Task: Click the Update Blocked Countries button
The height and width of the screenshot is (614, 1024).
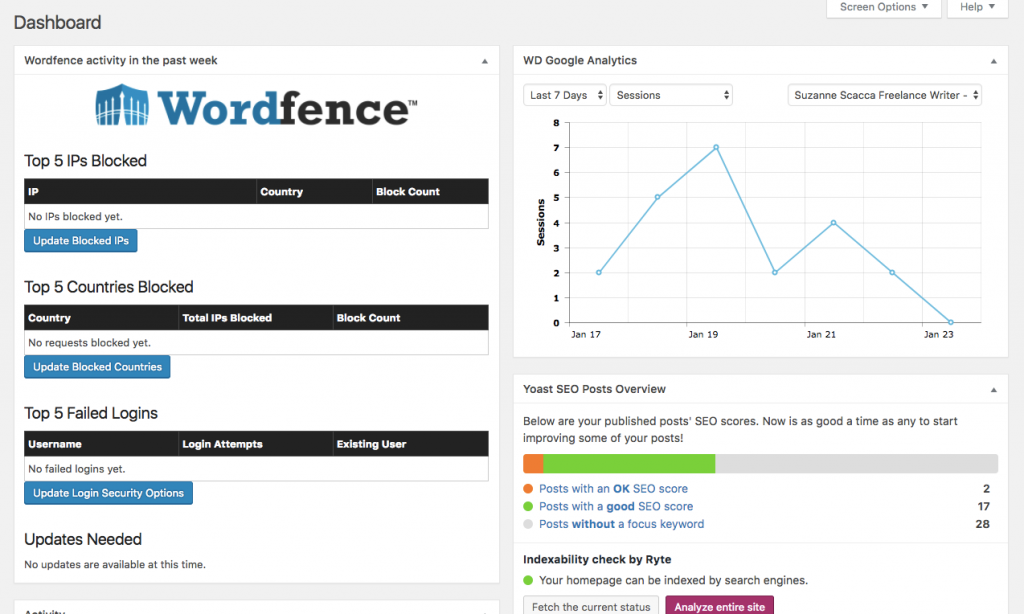Action: pos(97,367)
